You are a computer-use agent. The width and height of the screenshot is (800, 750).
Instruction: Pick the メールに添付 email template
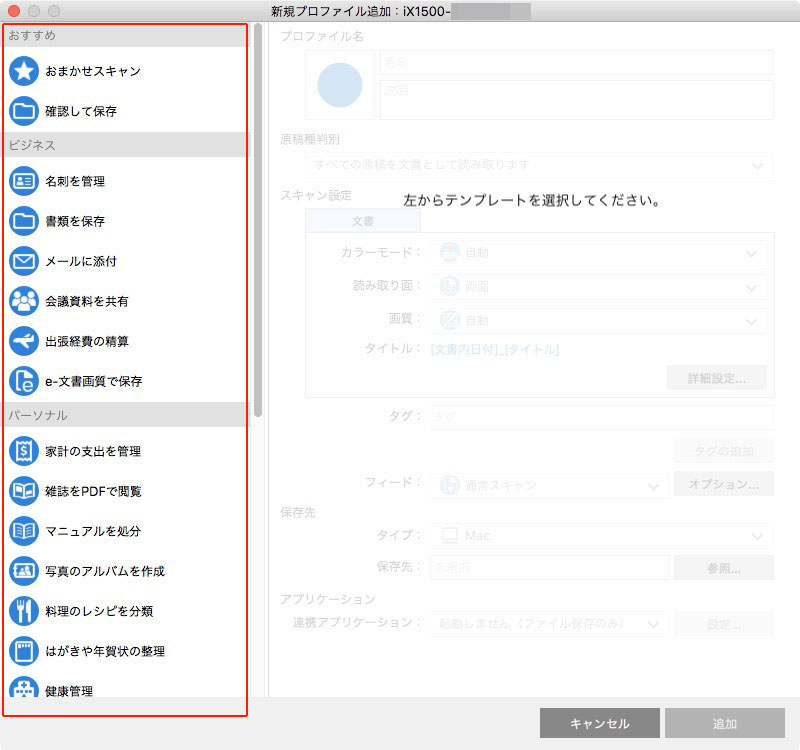point(80,261)
